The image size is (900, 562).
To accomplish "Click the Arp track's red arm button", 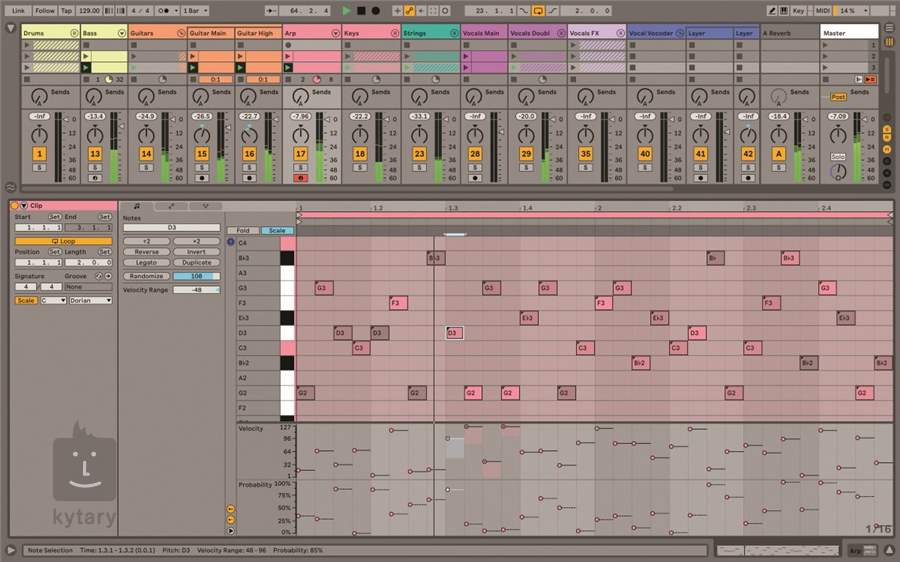I will click(300, 178).
